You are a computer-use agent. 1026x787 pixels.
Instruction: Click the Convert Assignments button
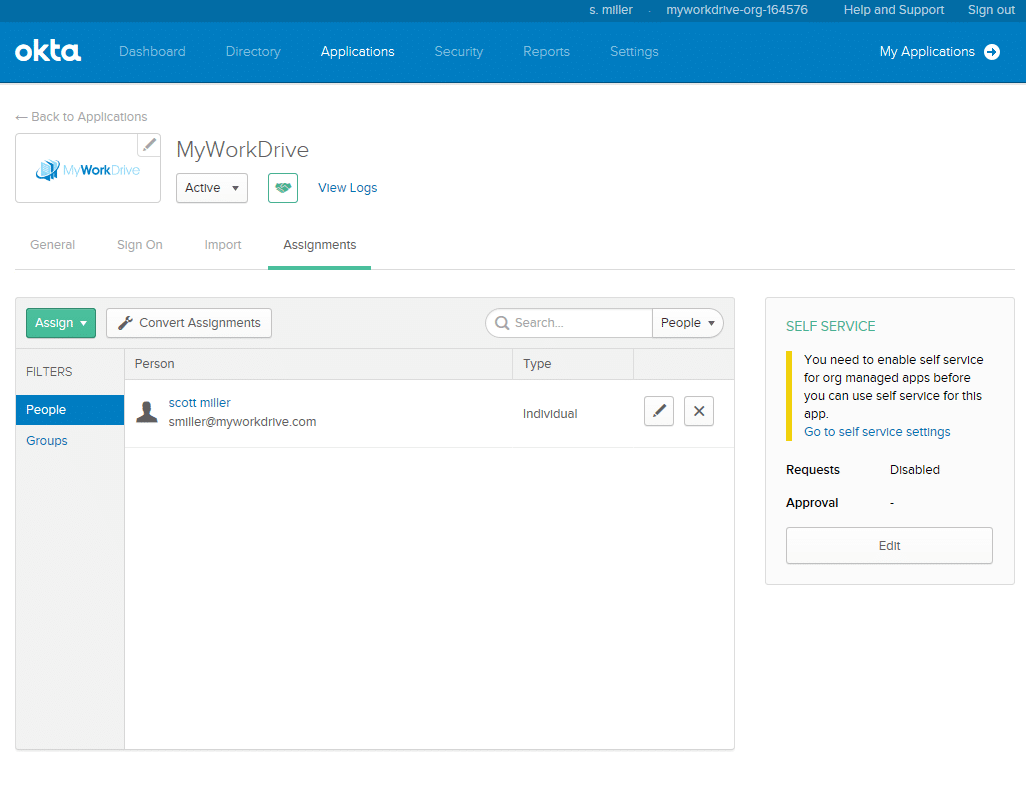point(189,323)
